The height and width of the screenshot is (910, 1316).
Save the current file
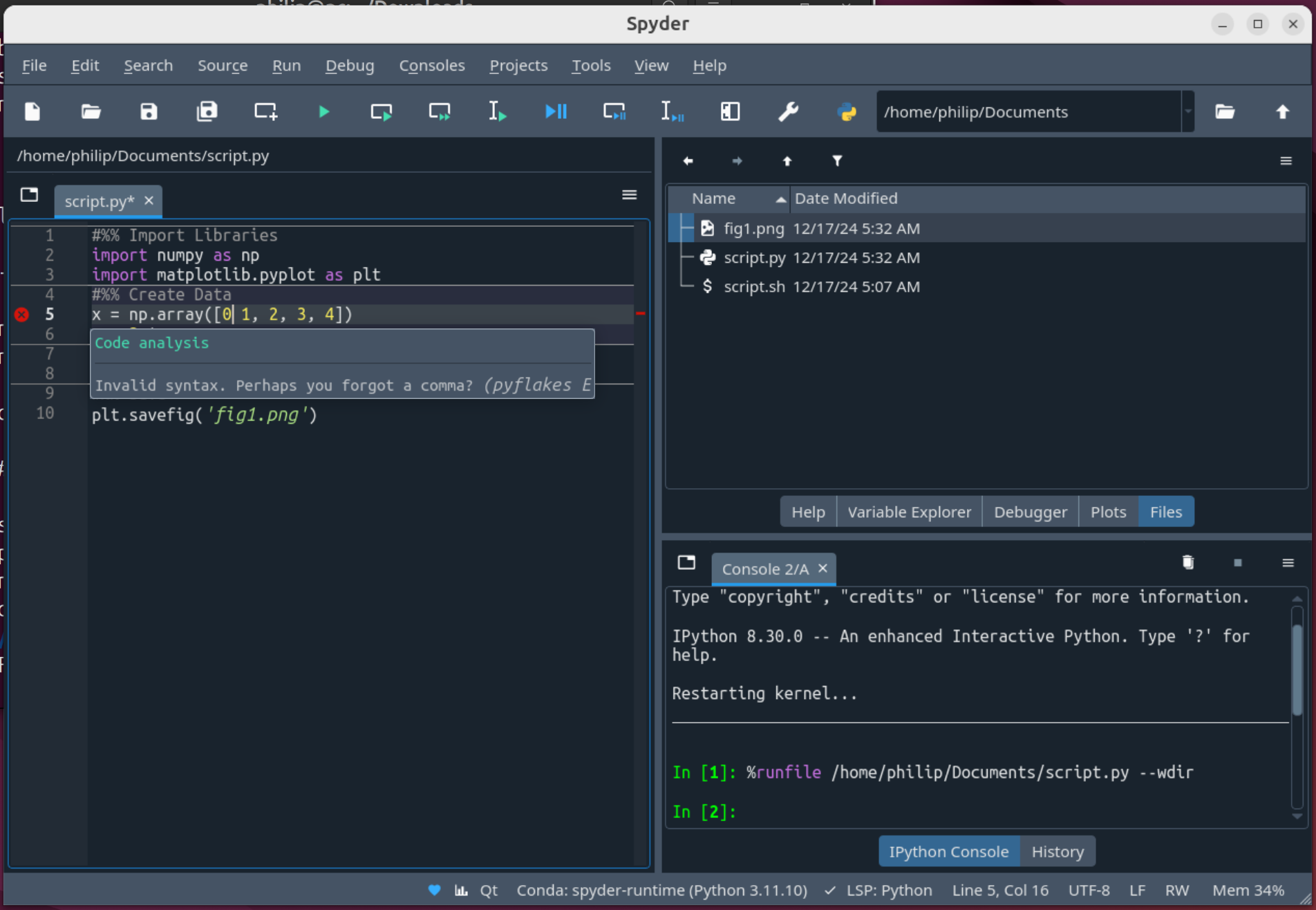click(149, 111)
